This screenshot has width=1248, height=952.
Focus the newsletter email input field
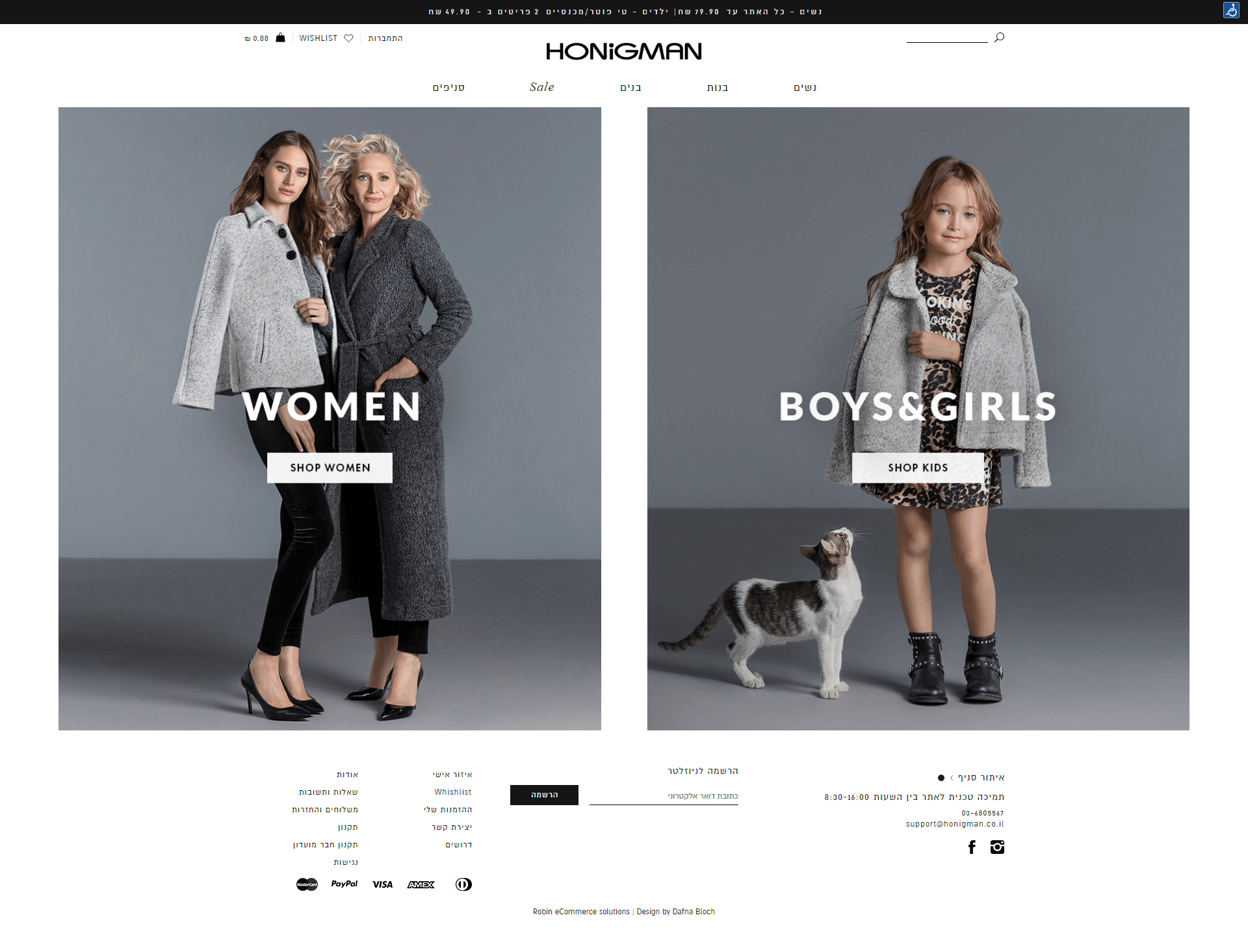(x=664, y=796)
